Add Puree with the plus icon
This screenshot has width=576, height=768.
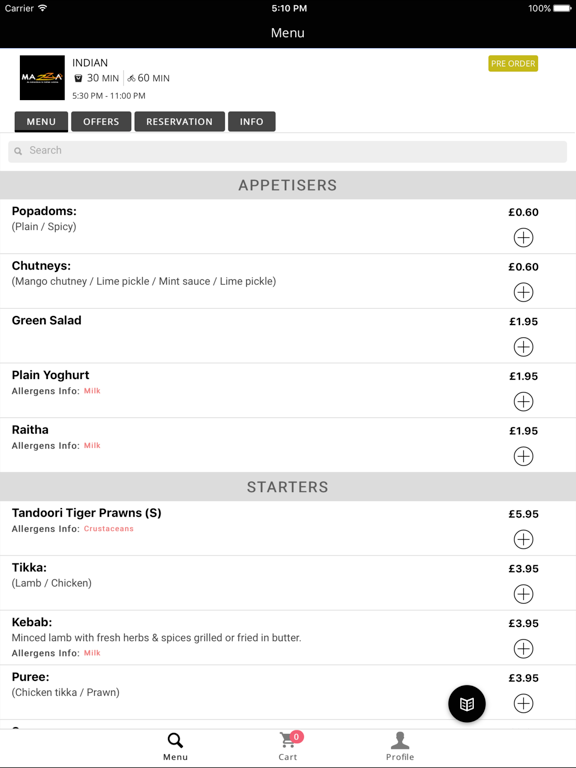pos(523,703)
